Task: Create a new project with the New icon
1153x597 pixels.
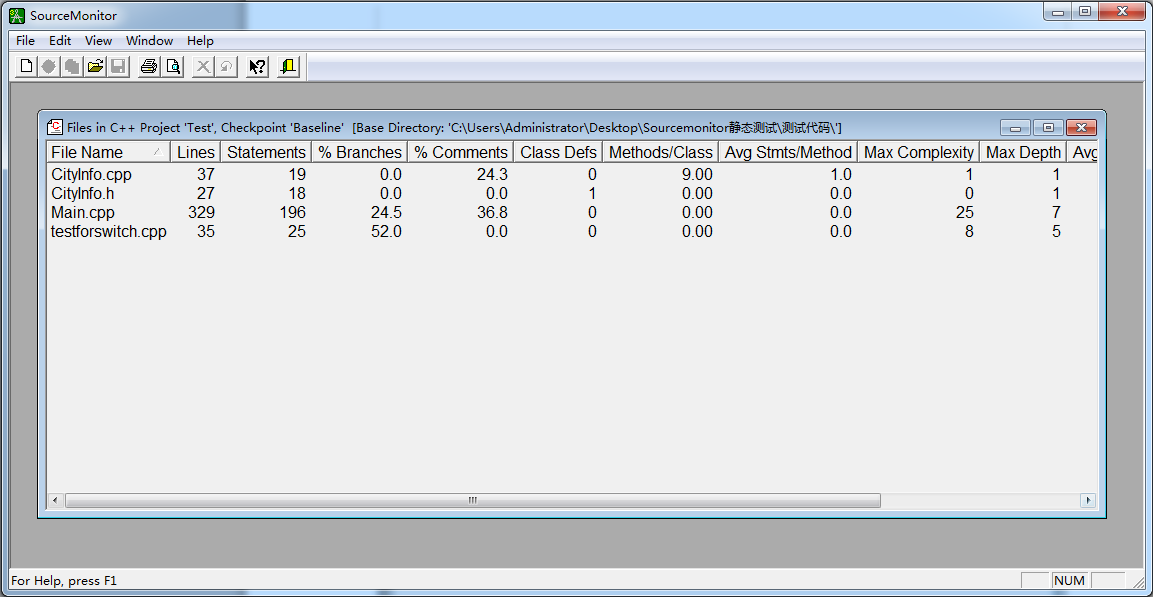Action: point(24,65)
